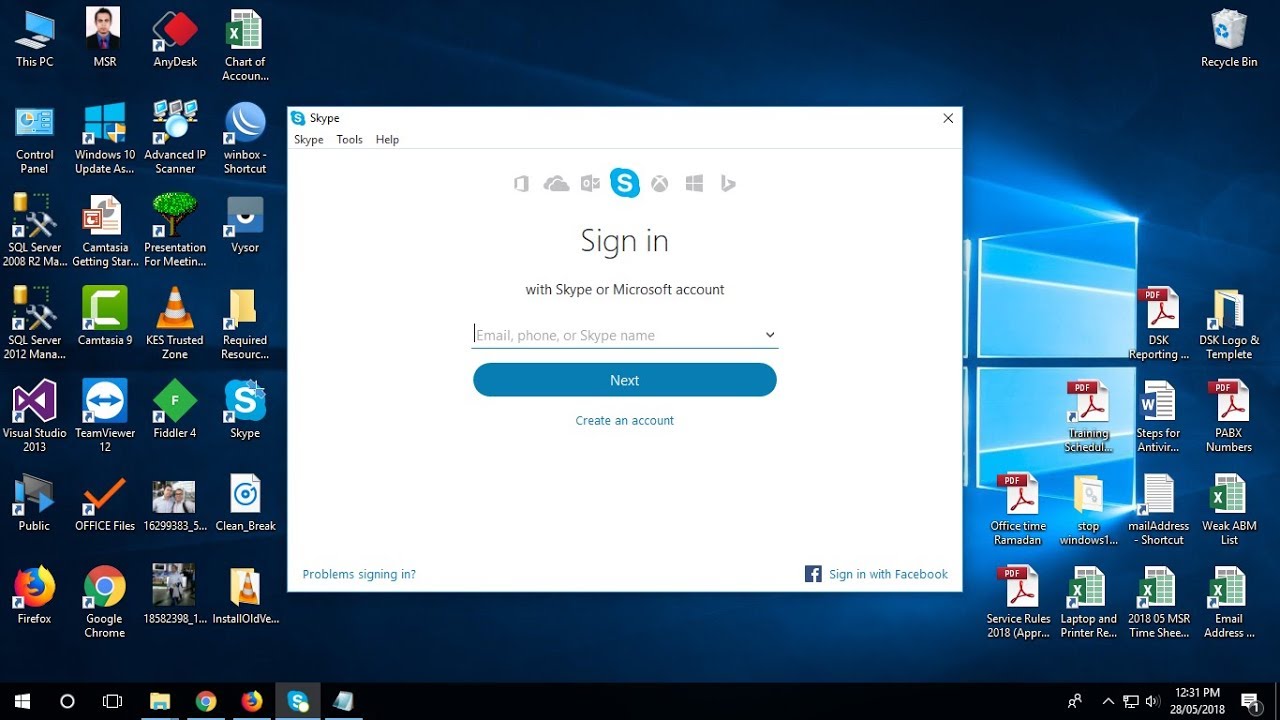The width and height of the screenshot is (1280, 720).
Task: Click the Windows logo icon in Skype header
Action: click(x=694, y=184)
